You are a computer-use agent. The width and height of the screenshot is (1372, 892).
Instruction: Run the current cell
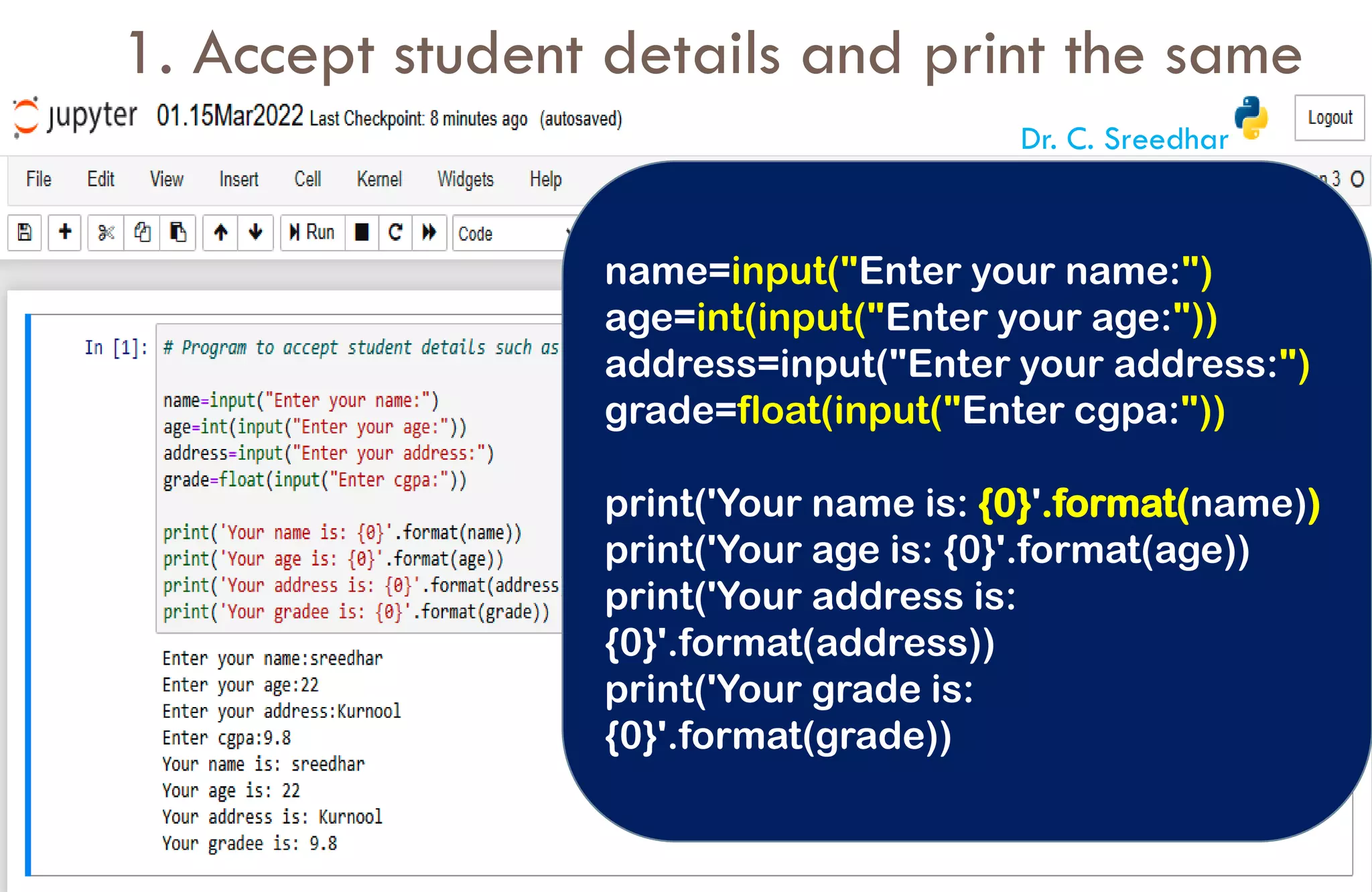coord(312,233)
